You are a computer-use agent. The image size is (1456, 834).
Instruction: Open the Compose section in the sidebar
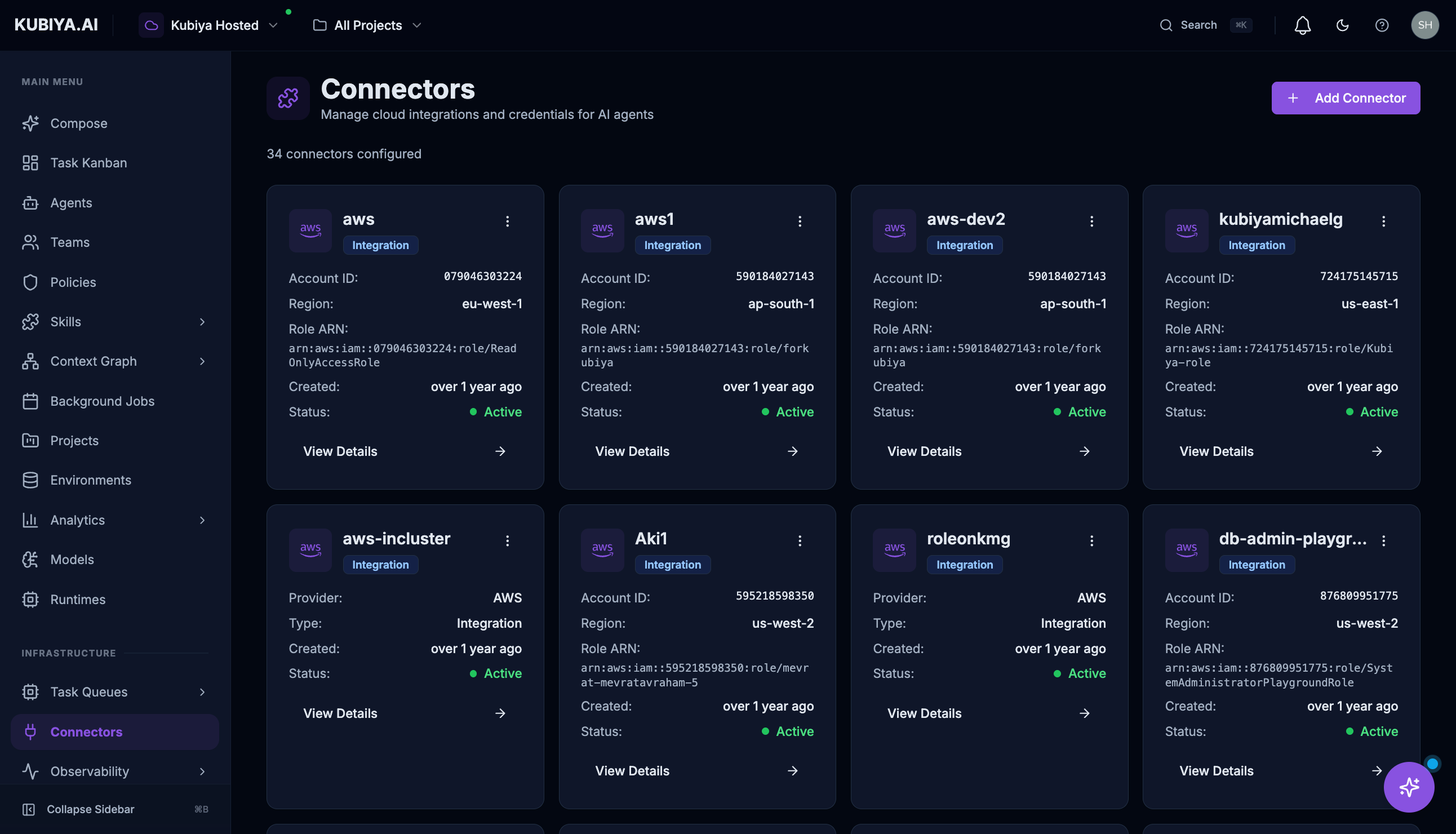click(x=78, y=123)
